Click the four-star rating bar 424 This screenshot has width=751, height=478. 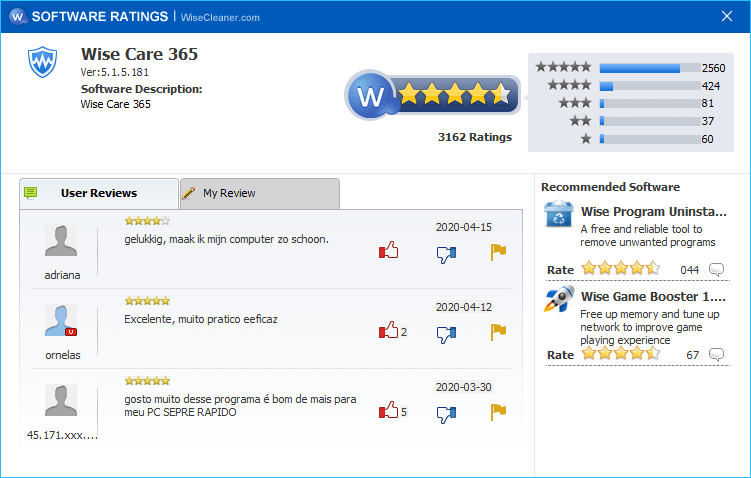[650, 86]
